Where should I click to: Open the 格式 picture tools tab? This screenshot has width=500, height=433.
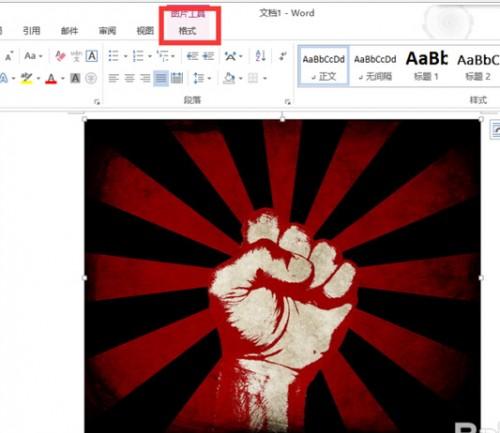tap(188, 31)
